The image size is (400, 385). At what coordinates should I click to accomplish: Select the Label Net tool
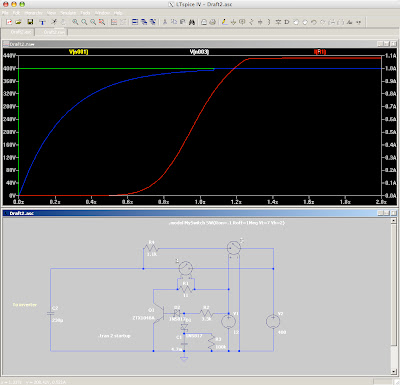pos(242,22)
